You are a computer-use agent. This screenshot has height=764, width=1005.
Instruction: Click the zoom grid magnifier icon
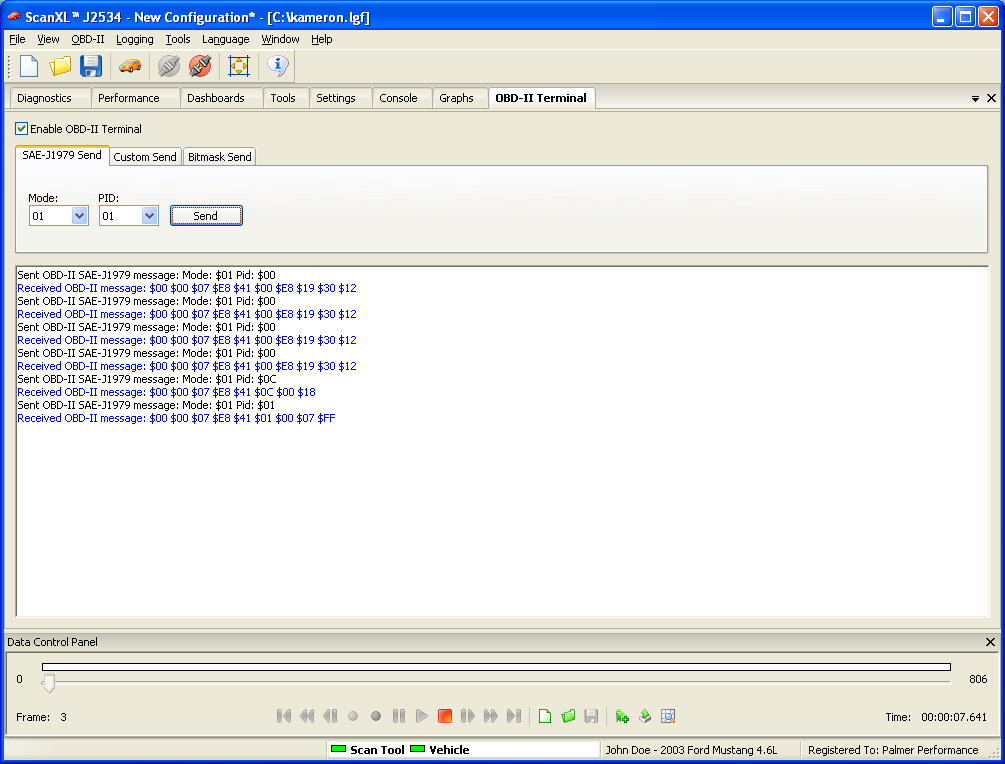click(x=668, y=716)
